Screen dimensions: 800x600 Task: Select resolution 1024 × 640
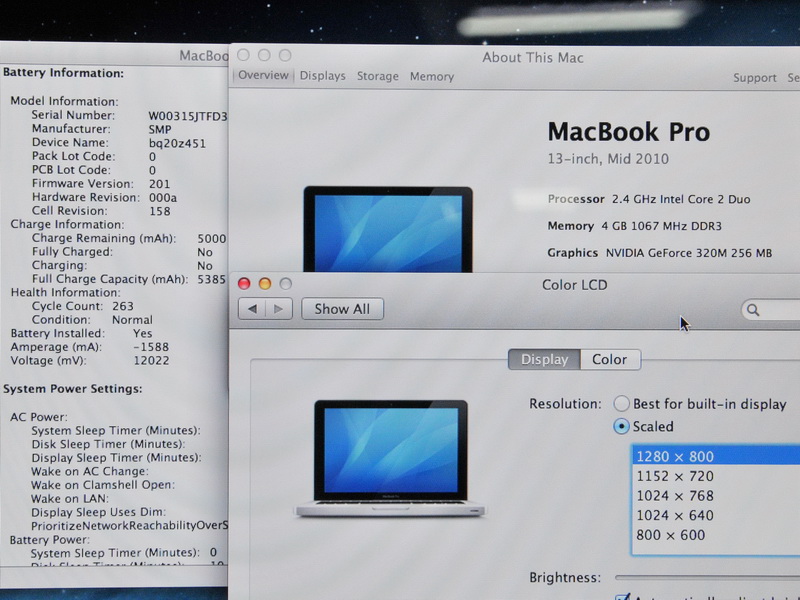716,515
